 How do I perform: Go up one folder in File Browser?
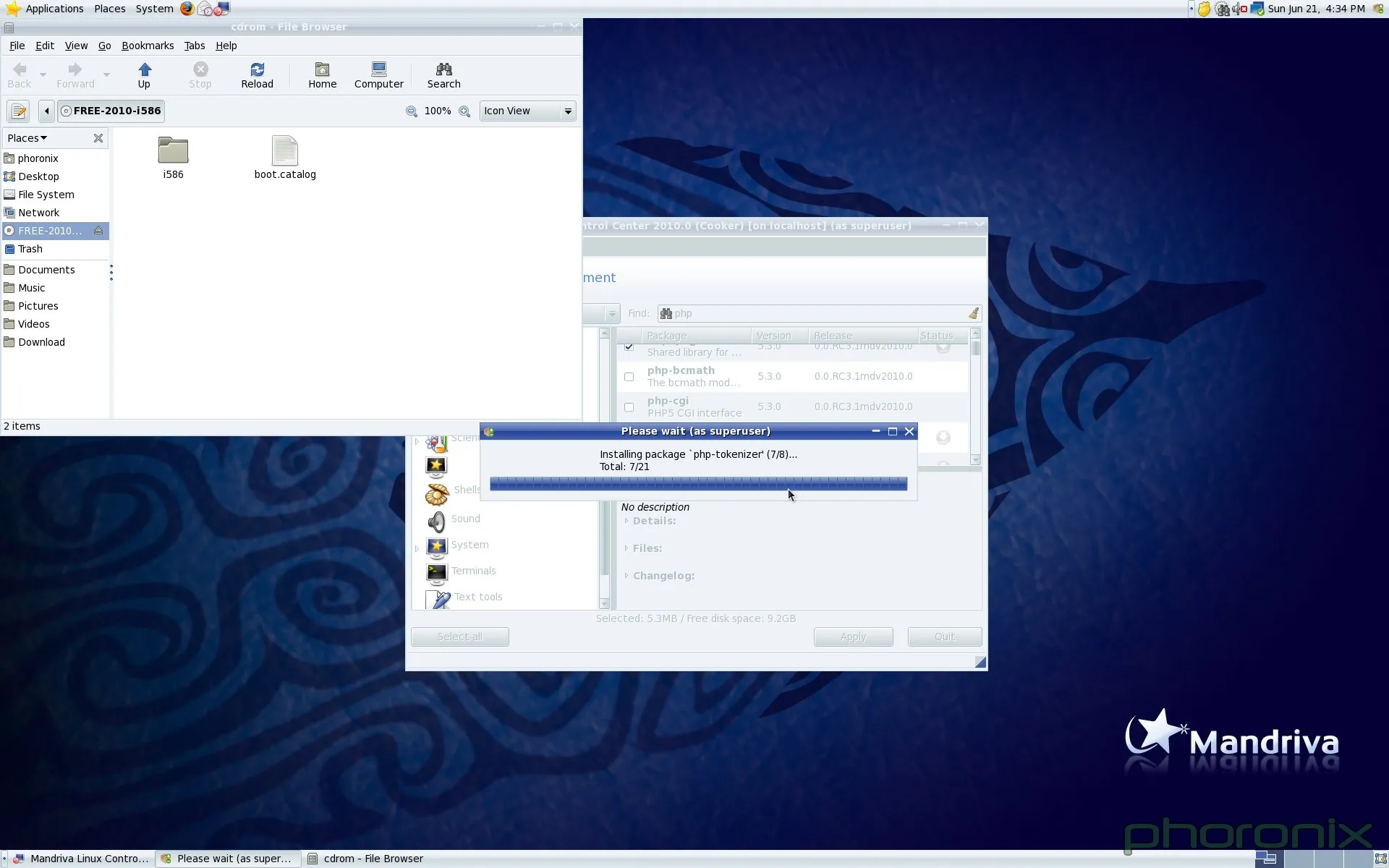tap(144, 75)
